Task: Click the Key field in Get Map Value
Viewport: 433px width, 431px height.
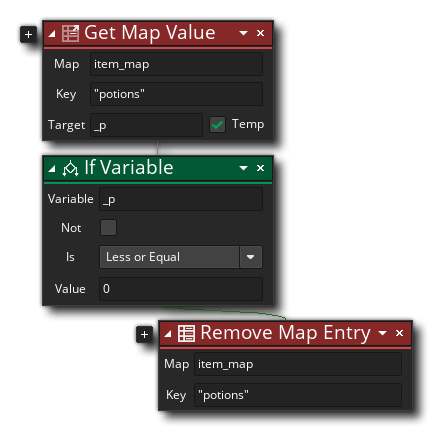Action: (176, 94)
